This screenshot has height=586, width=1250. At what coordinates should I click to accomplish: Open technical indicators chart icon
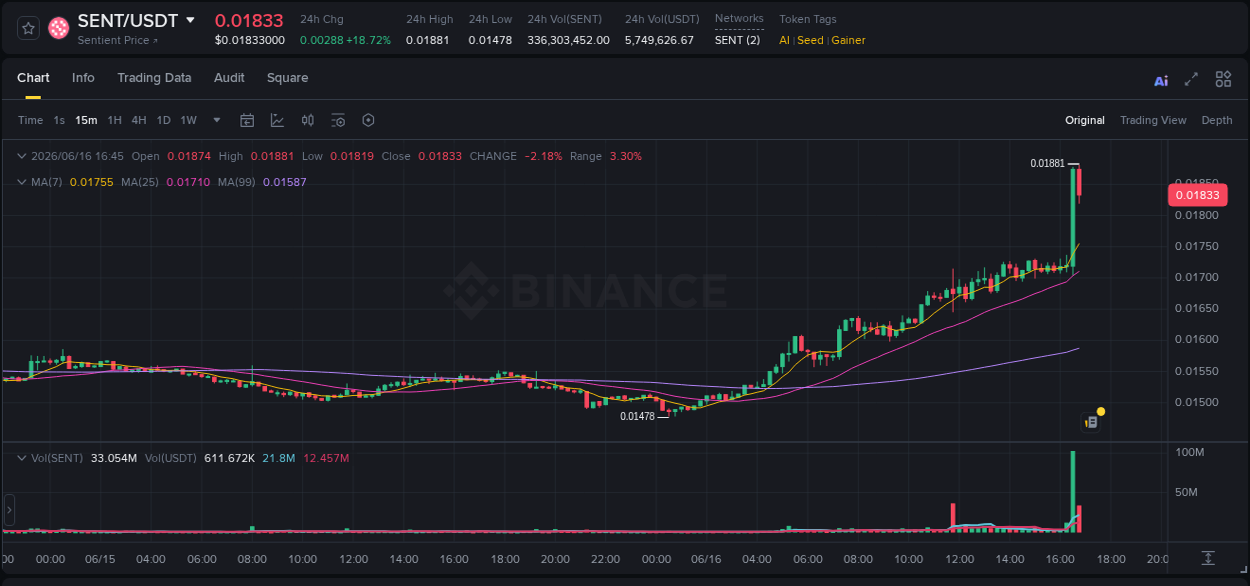tap(277, 120)
